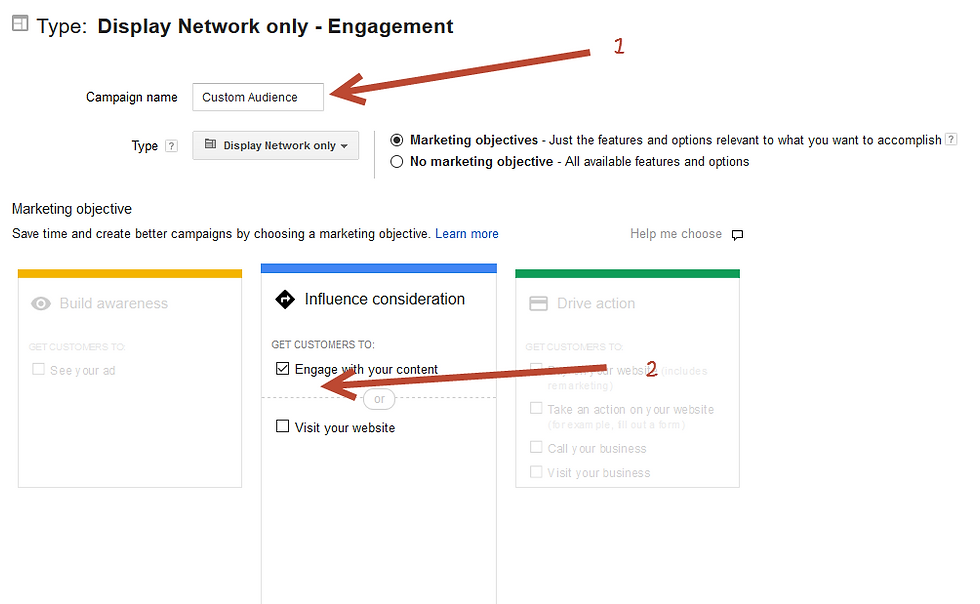Click the help icon after Marketing objectives description
This screenshot has width=980, height=604.
click(x=951, y=139)
